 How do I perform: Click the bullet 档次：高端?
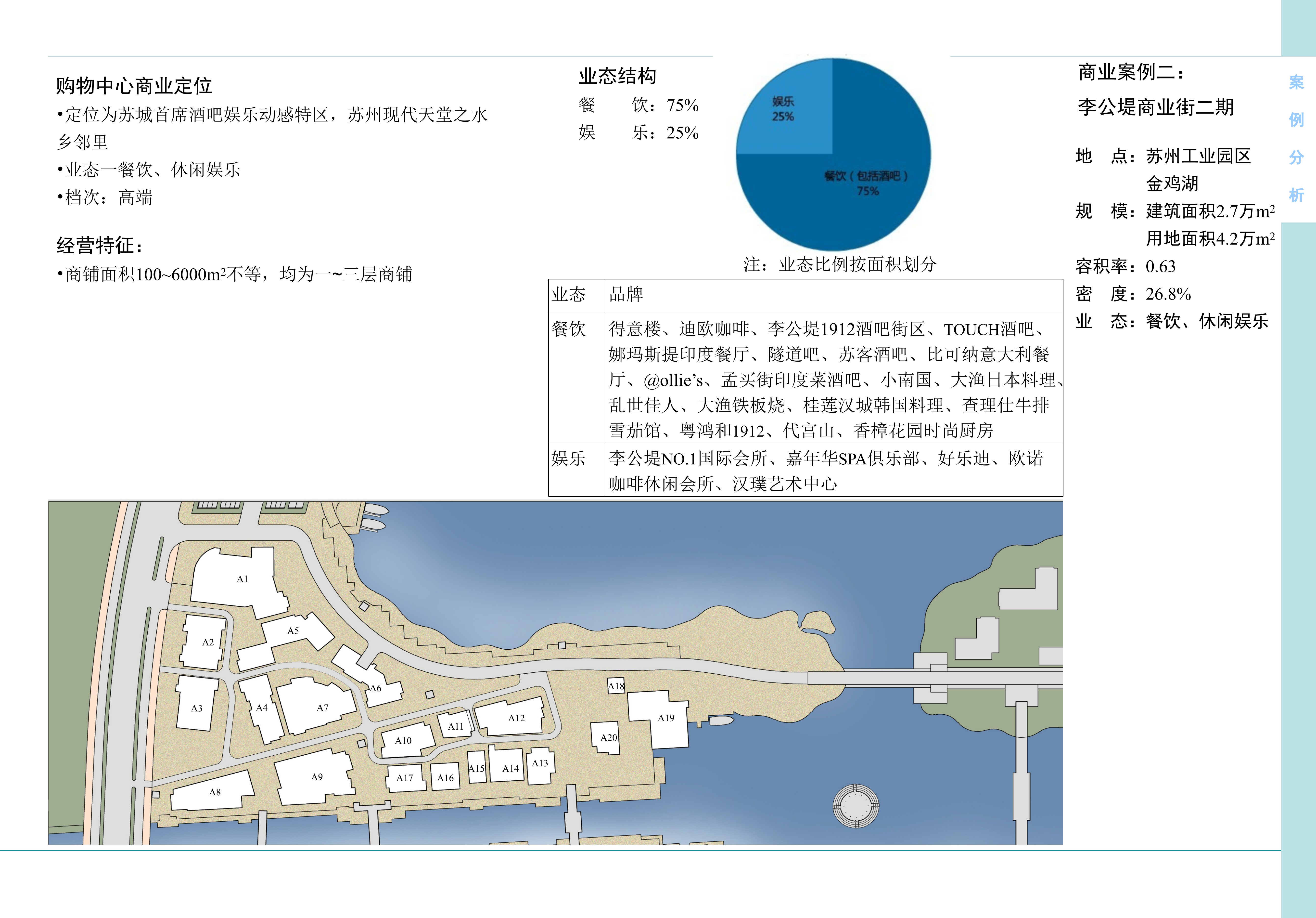tap(105, 197)
